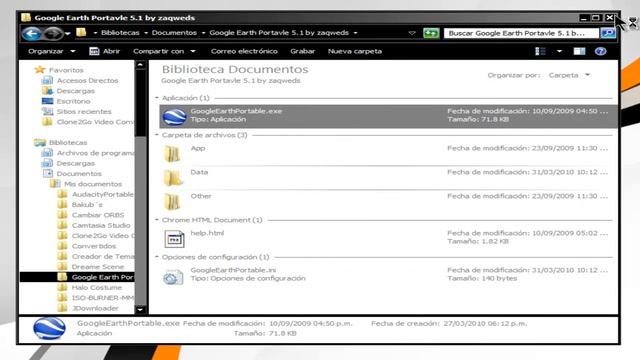Click the Forward navigation arrow

[x=52, y=33]
